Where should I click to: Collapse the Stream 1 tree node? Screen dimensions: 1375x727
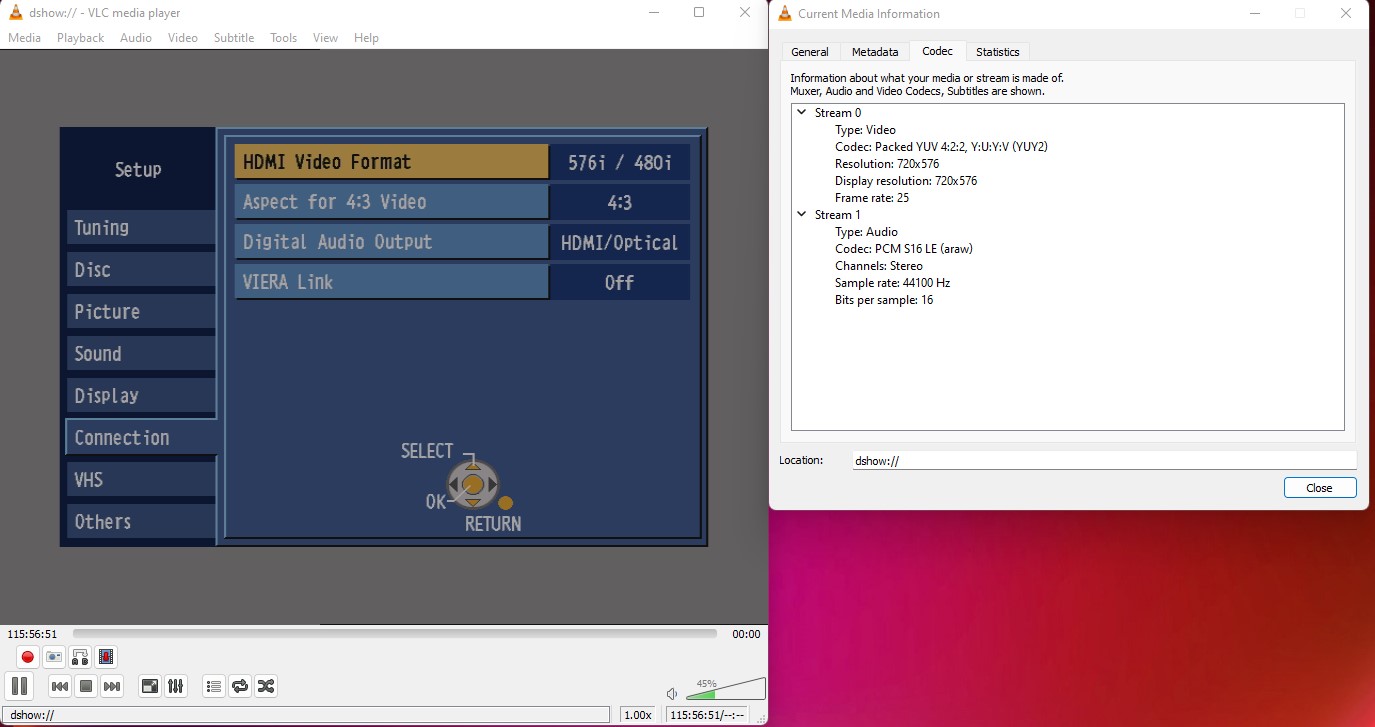coord(803,215)
